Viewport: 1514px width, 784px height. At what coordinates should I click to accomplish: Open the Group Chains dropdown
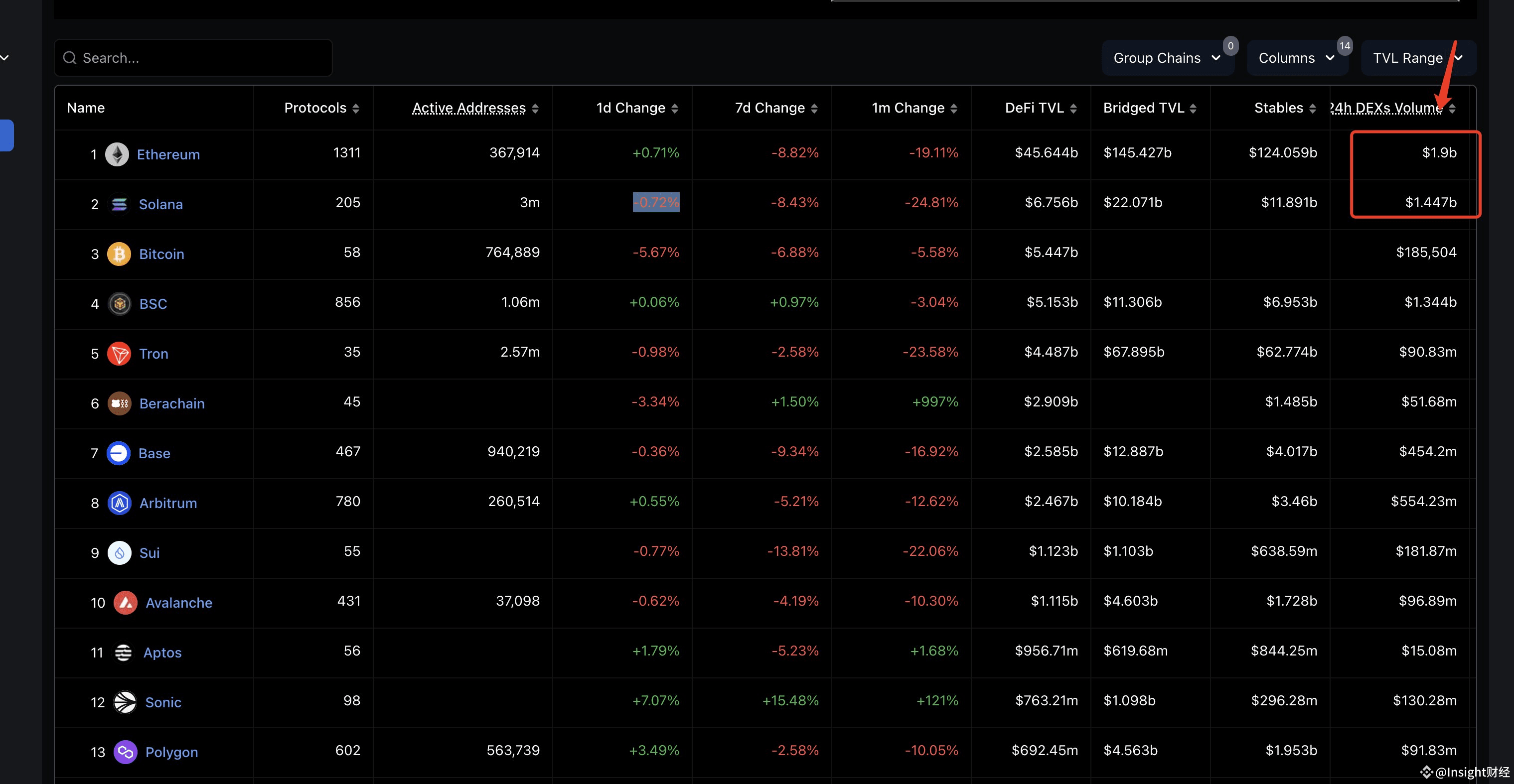tap(1168, 58)
